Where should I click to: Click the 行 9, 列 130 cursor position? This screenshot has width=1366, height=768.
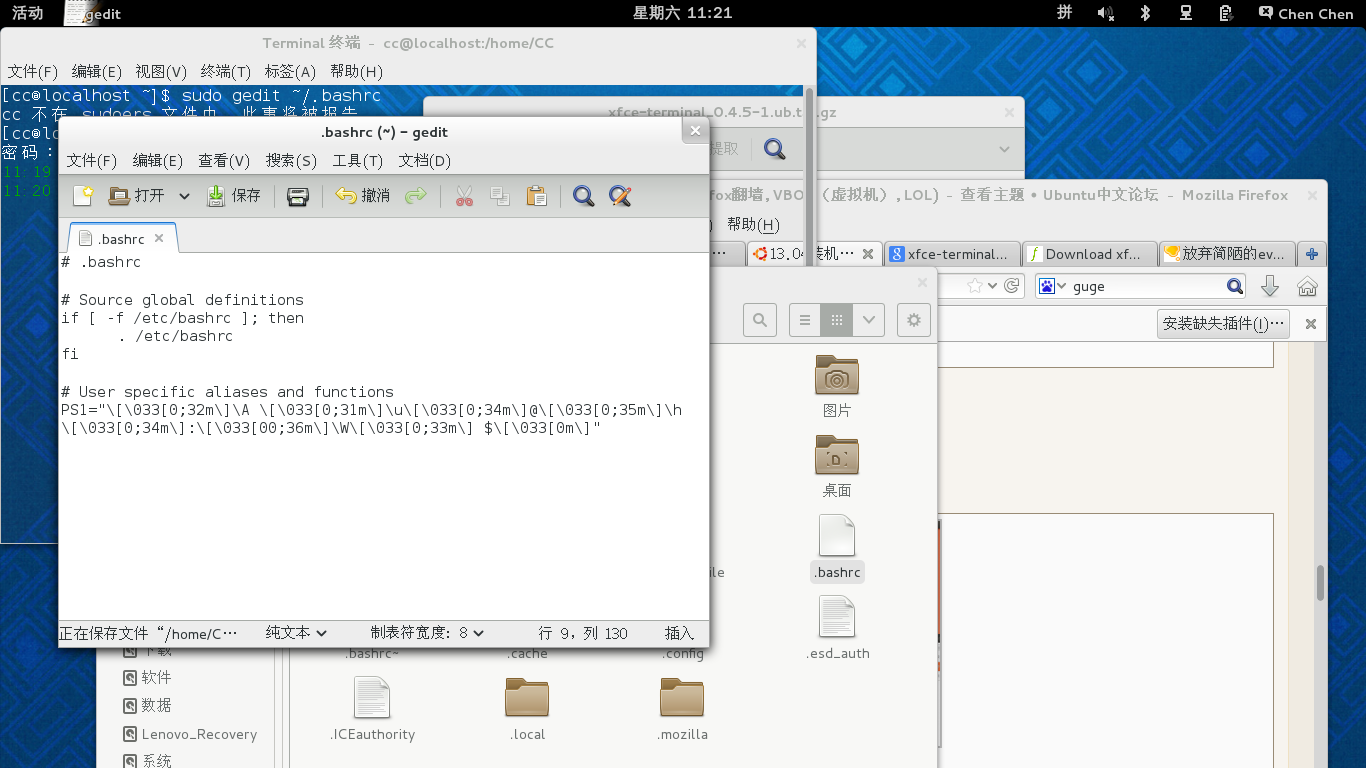point(583,633)
